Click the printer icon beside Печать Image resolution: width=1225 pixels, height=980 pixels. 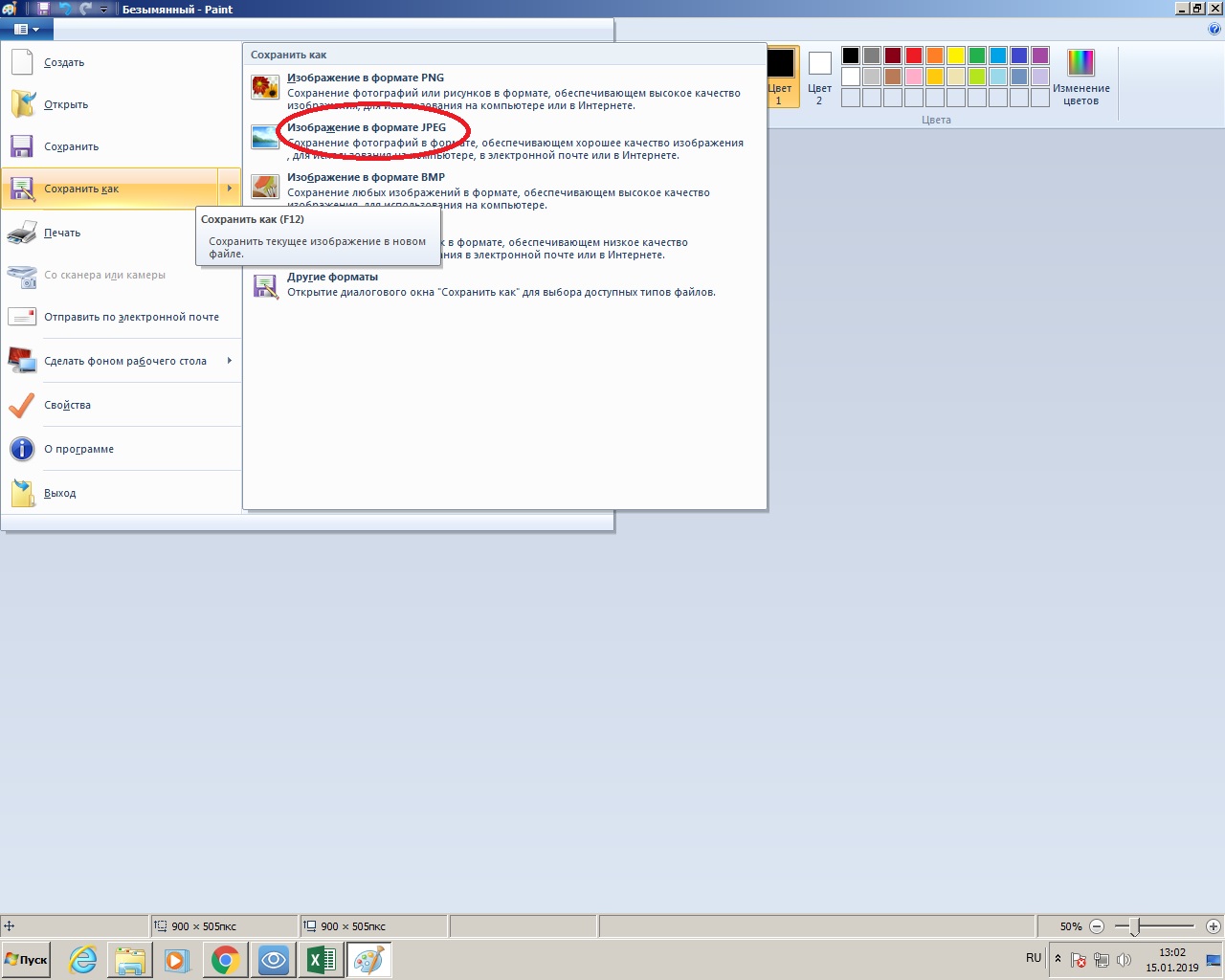22,233
